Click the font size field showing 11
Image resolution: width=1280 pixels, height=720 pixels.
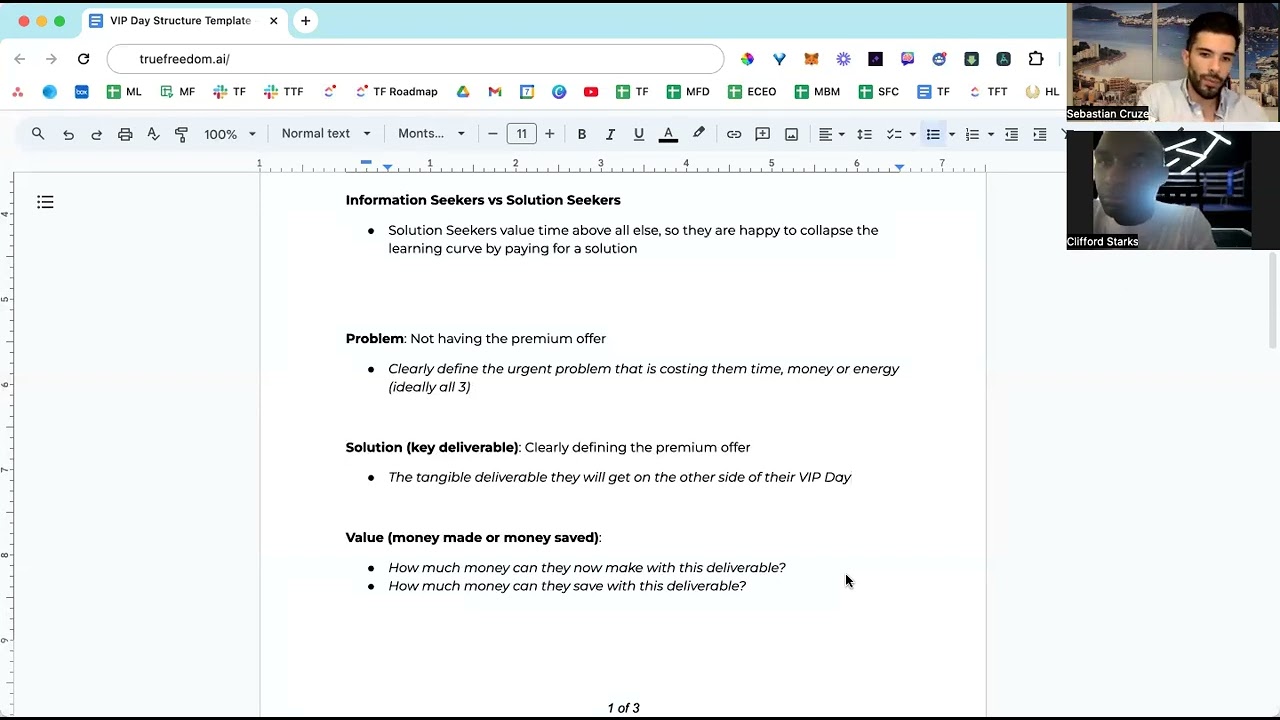[521, 134]
